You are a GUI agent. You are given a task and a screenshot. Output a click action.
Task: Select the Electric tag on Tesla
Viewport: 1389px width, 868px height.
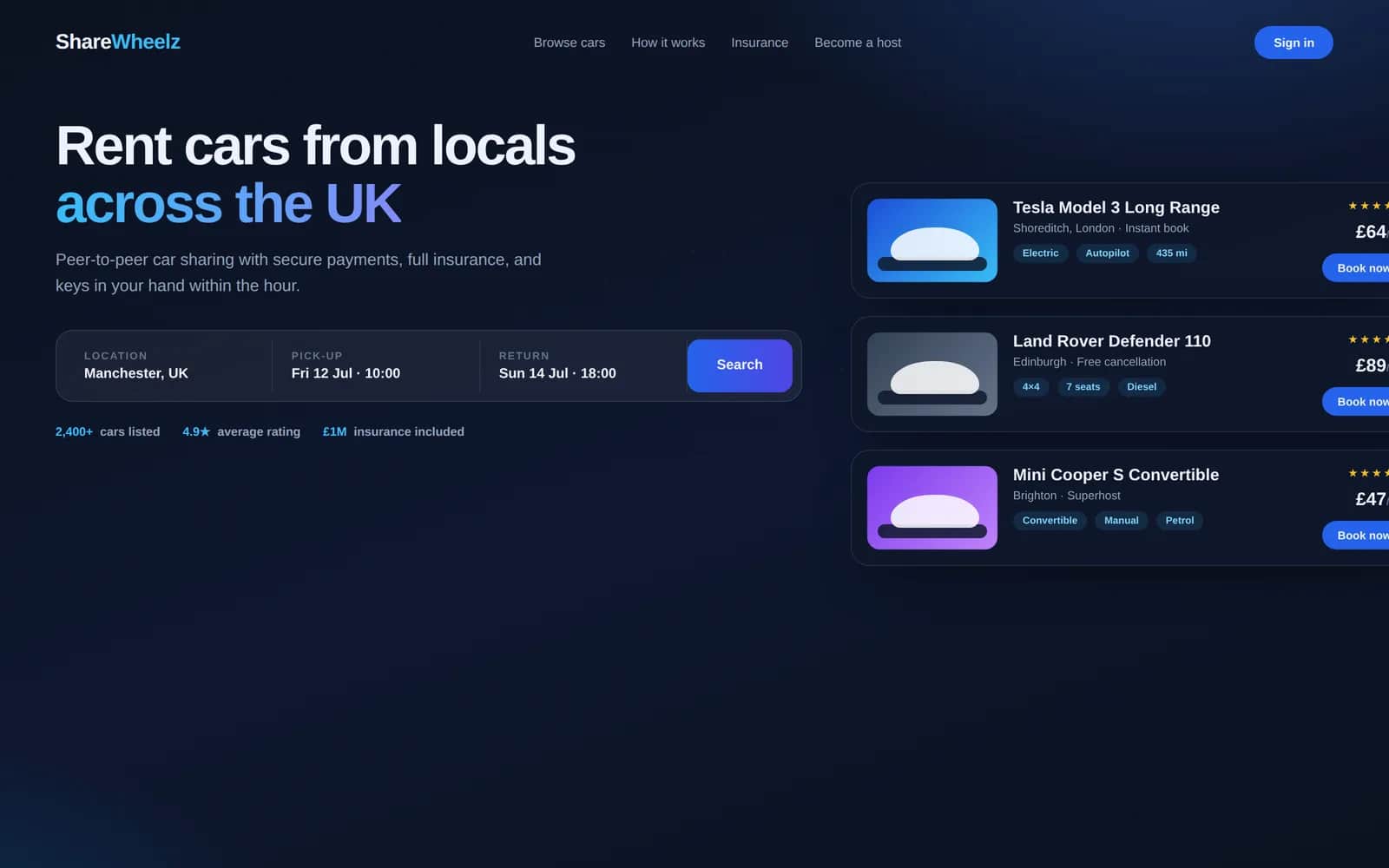[x=1040, y=253]
